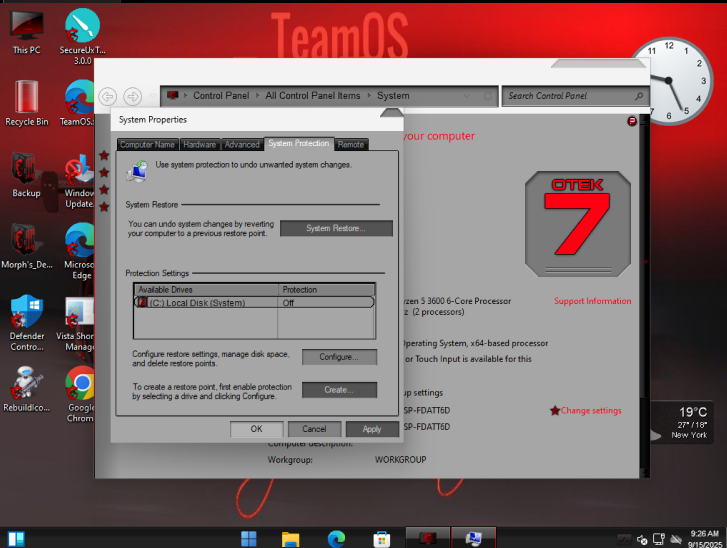
Task: Open TeamOS Edge shortcut icon
Action: click(79, 103)
